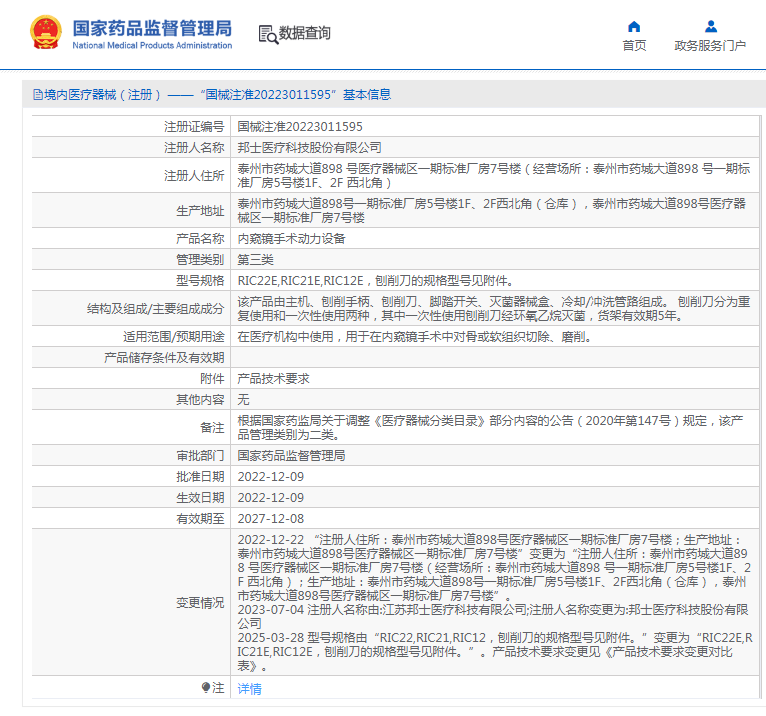This screenshot has height=716, width=766.
Task: Click the 备注 label cell
Action: [x=131, y=427]
